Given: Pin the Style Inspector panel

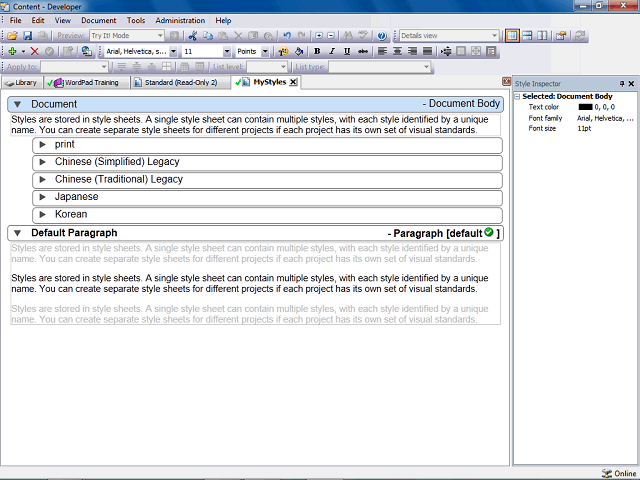Looking at the screenshot, I should coord(622,84).
